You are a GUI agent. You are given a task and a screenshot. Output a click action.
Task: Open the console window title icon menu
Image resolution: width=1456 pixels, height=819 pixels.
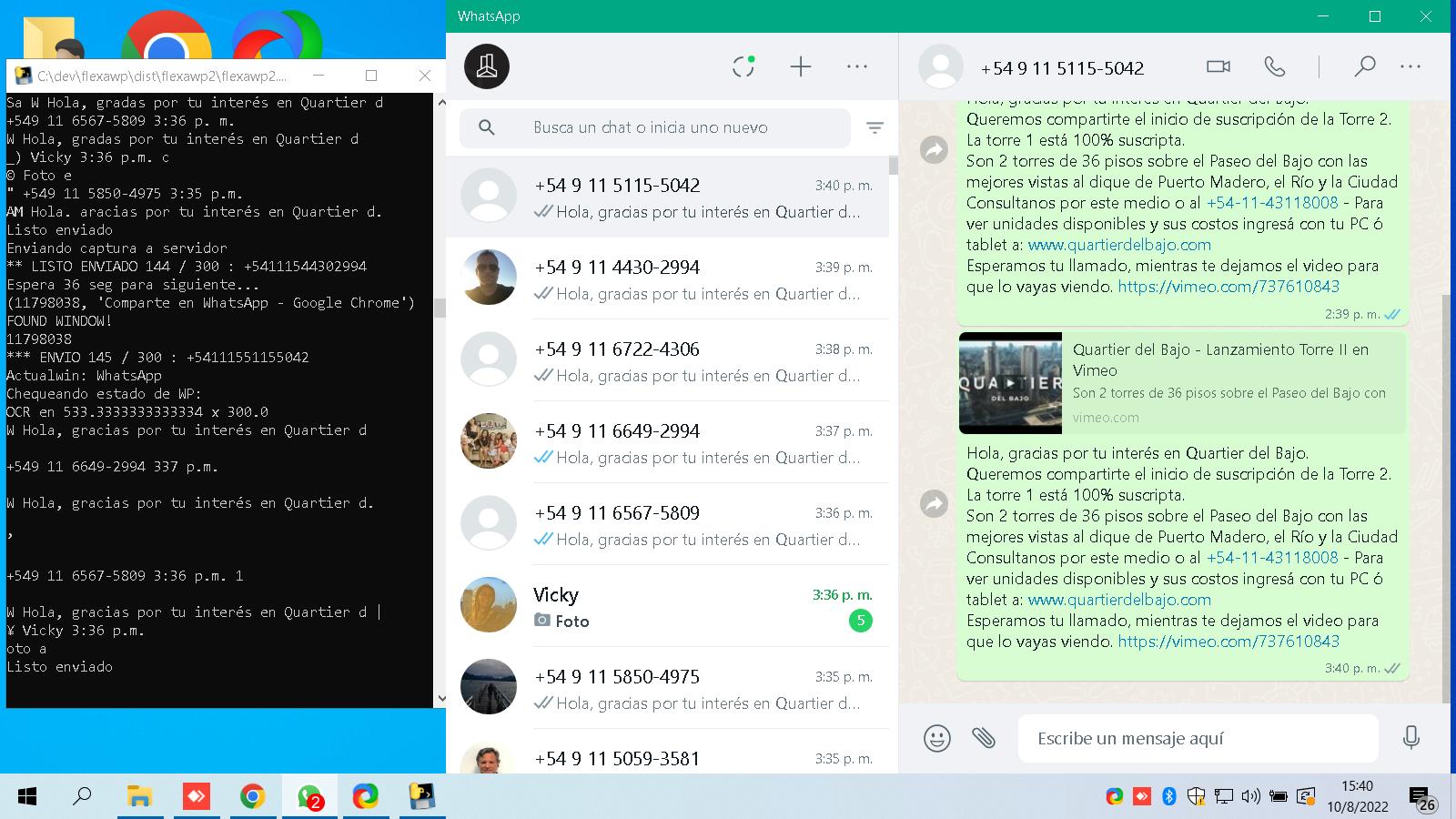[x=24, y=76]
